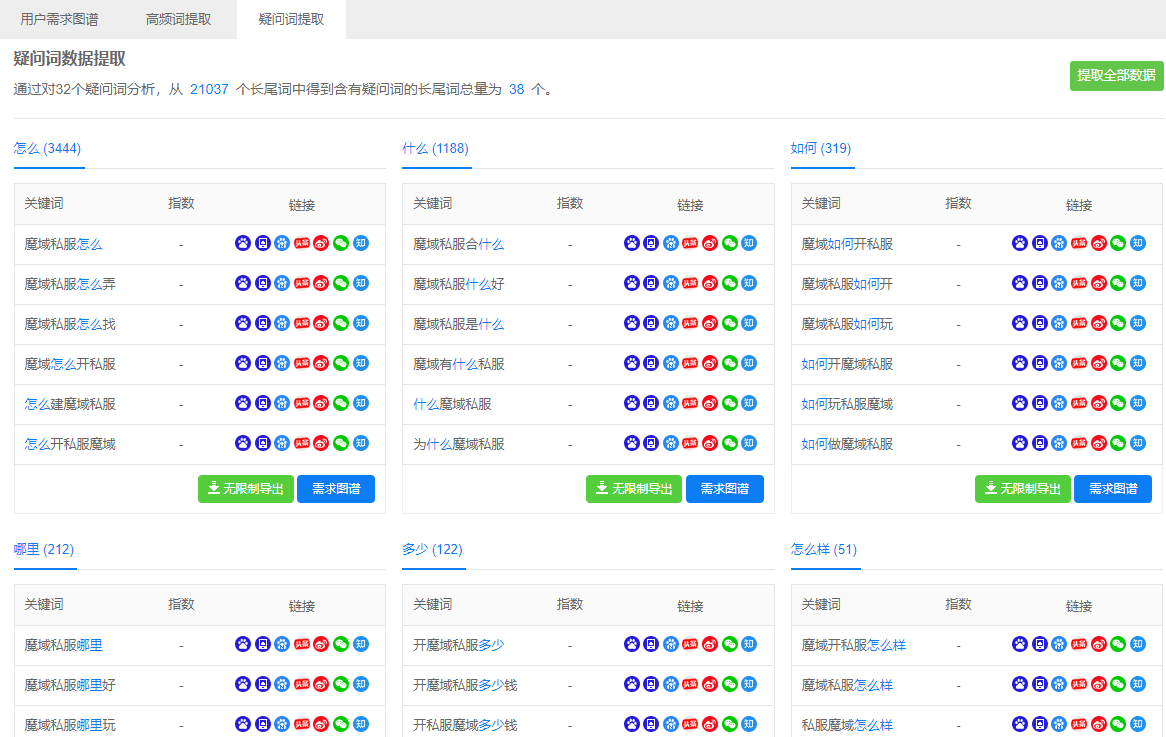Click the 21037 long-tail count link
1166x737 pixels.
pyautogui.click(x=209, y=89)
